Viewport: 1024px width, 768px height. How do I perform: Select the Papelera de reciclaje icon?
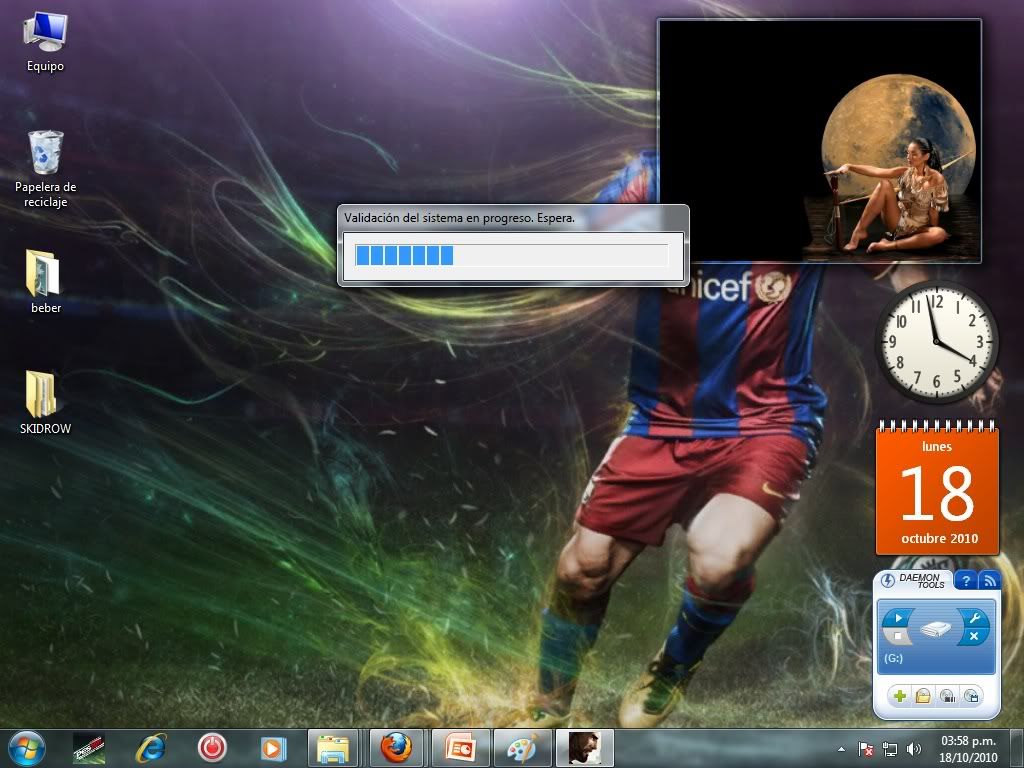pyautogui.click(x=46, y=168)
